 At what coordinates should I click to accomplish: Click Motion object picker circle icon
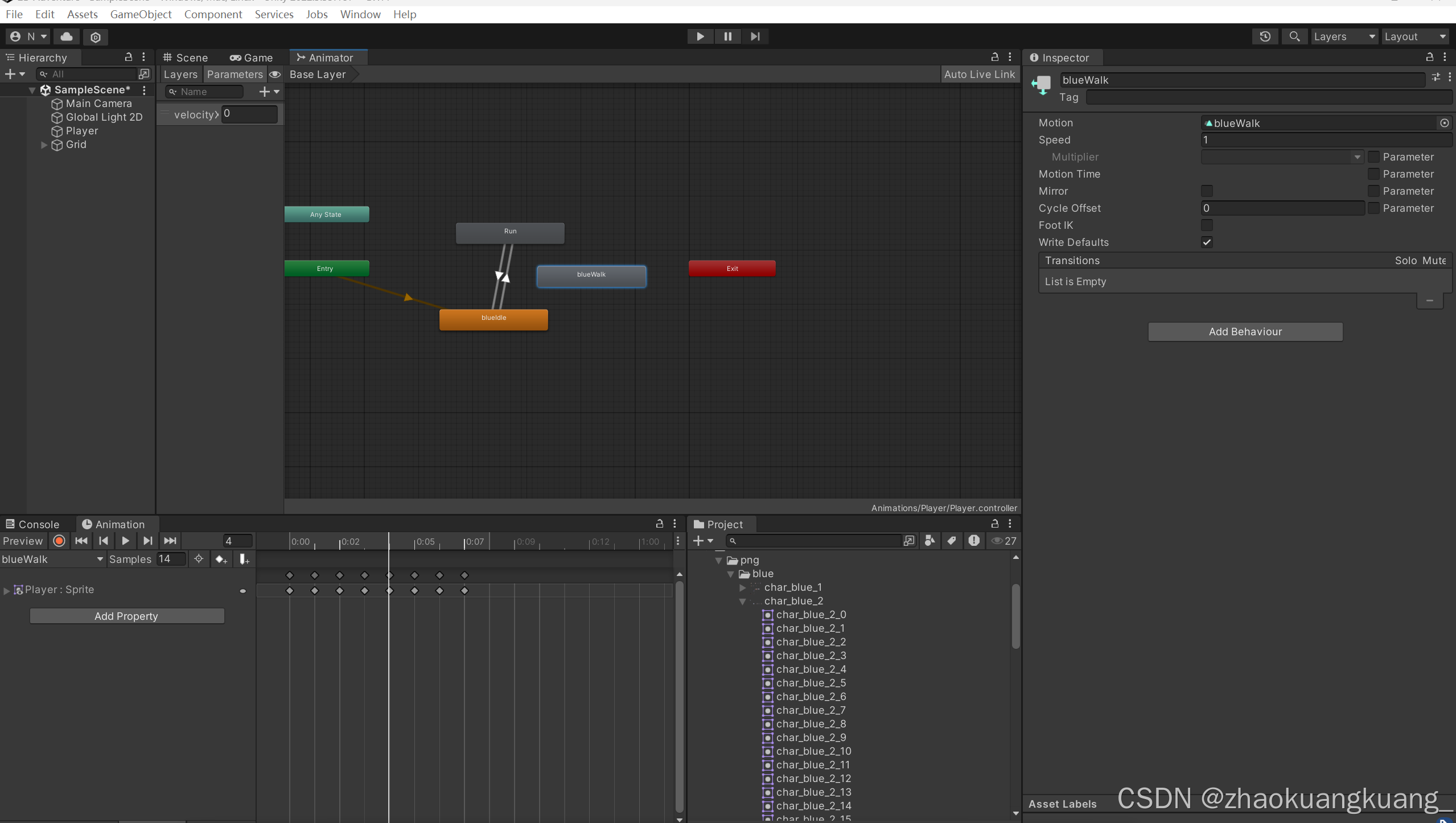point(1444,123)
